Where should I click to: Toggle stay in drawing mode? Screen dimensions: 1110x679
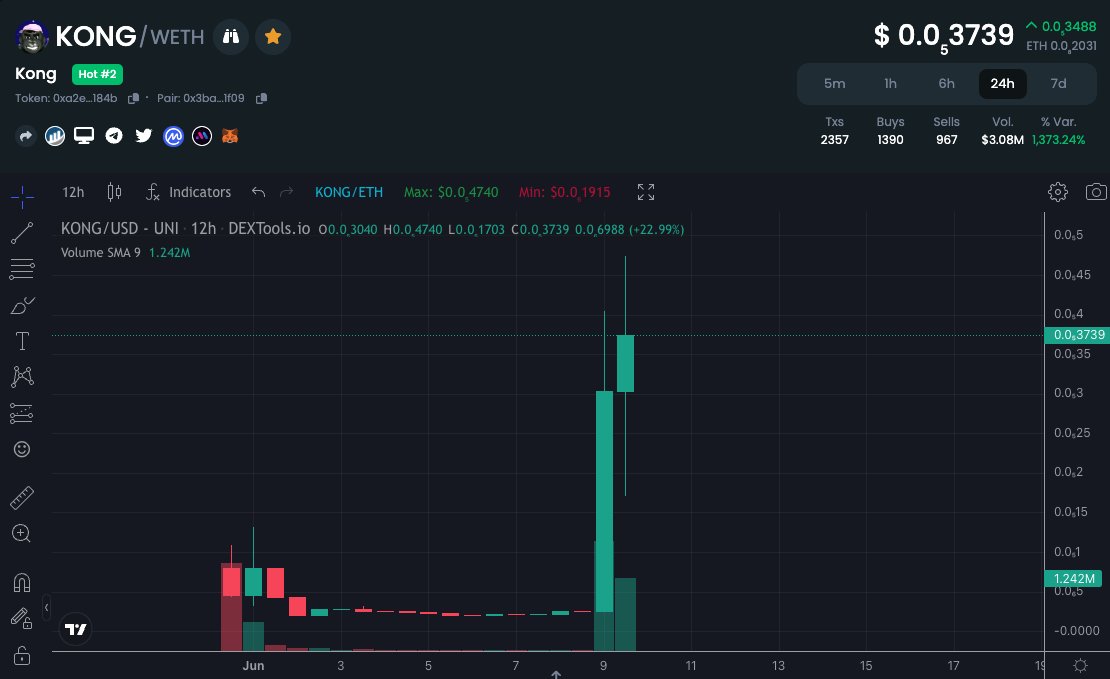click(x=22, y=619)
